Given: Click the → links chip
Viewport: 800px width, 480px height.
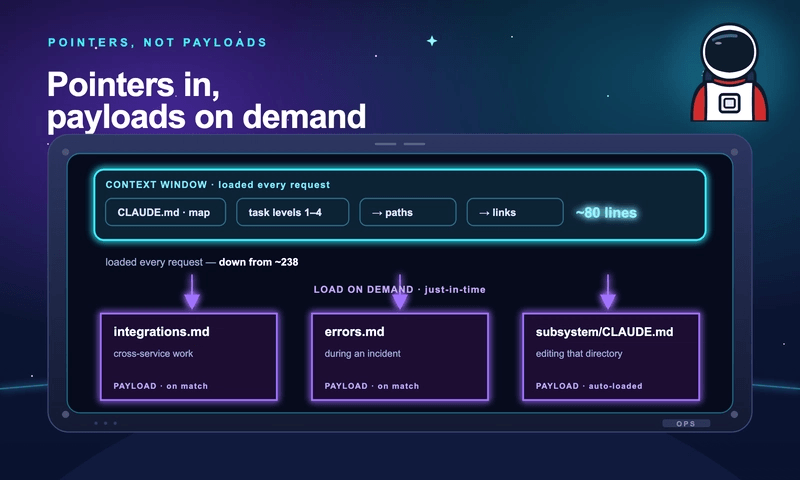Looking at the screenshot, I should click(515, 212).
